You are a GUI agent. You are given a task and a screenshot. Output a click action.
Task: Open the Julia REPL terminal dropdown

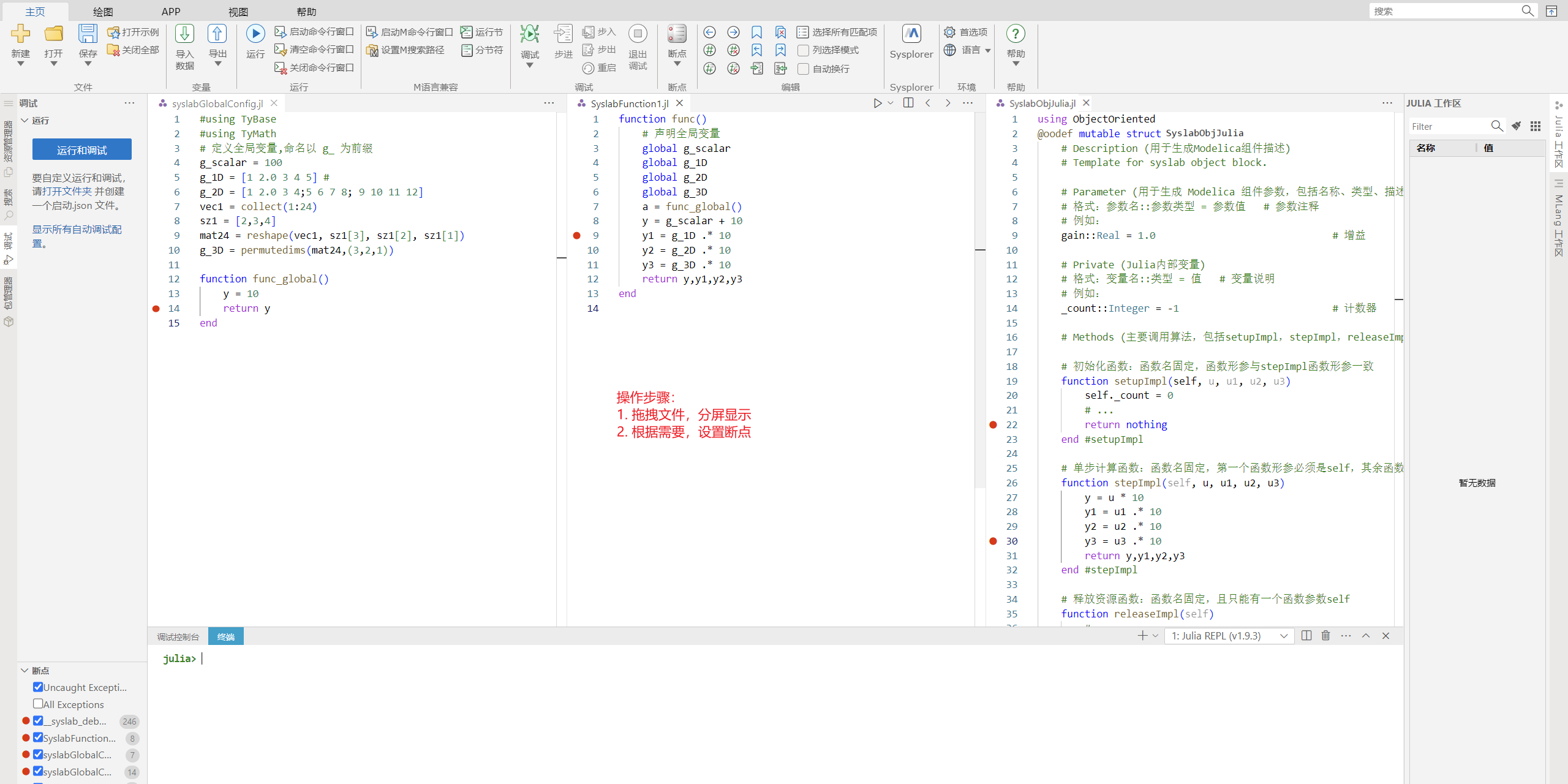[1229, 636]
